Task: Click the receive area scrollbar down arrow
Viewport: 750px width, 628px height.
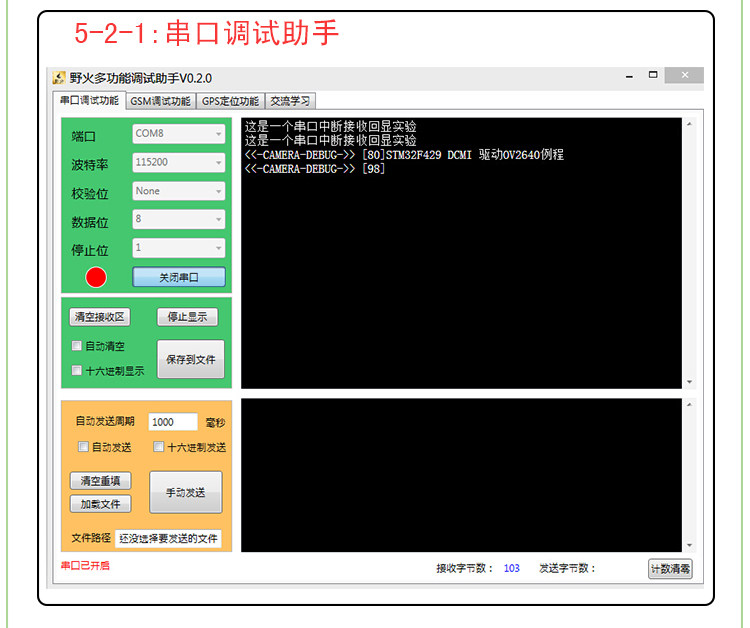Action: [x=689, y=382]
